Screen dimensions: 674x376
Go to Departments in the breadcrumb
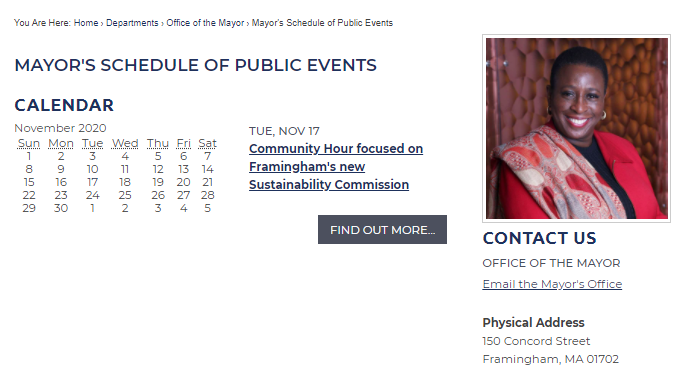[132, 23]
